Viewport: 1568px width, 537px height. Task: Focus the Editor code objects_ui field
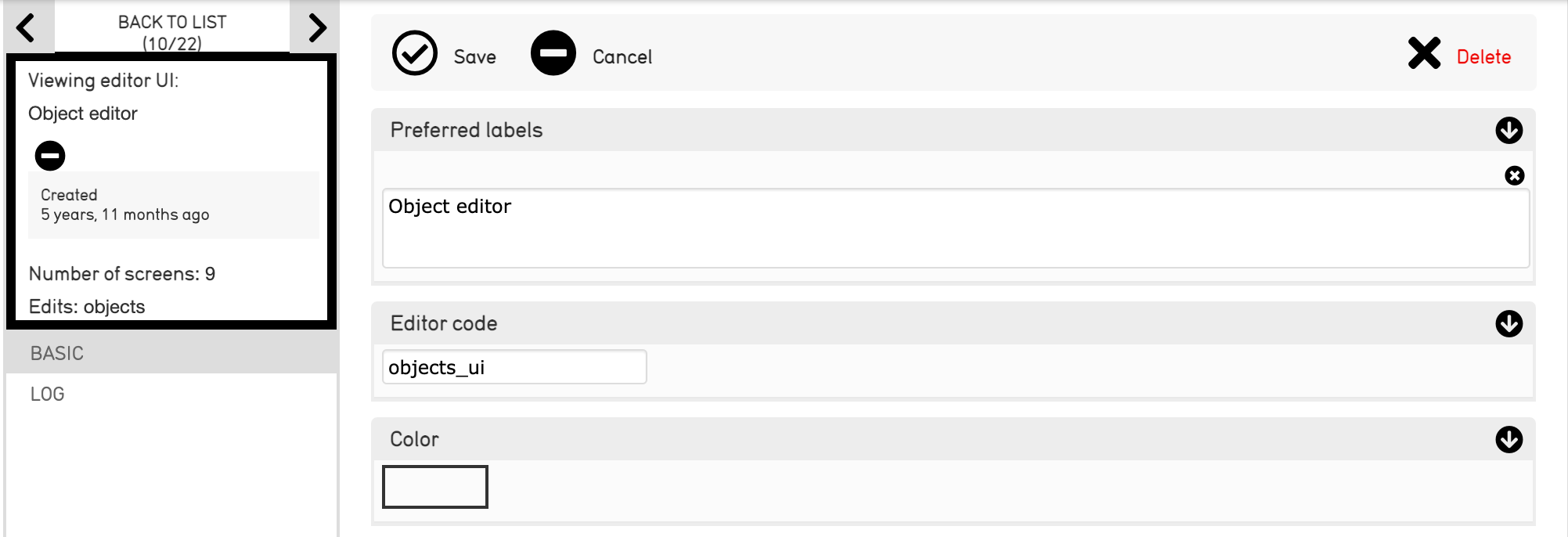[514, 367]
